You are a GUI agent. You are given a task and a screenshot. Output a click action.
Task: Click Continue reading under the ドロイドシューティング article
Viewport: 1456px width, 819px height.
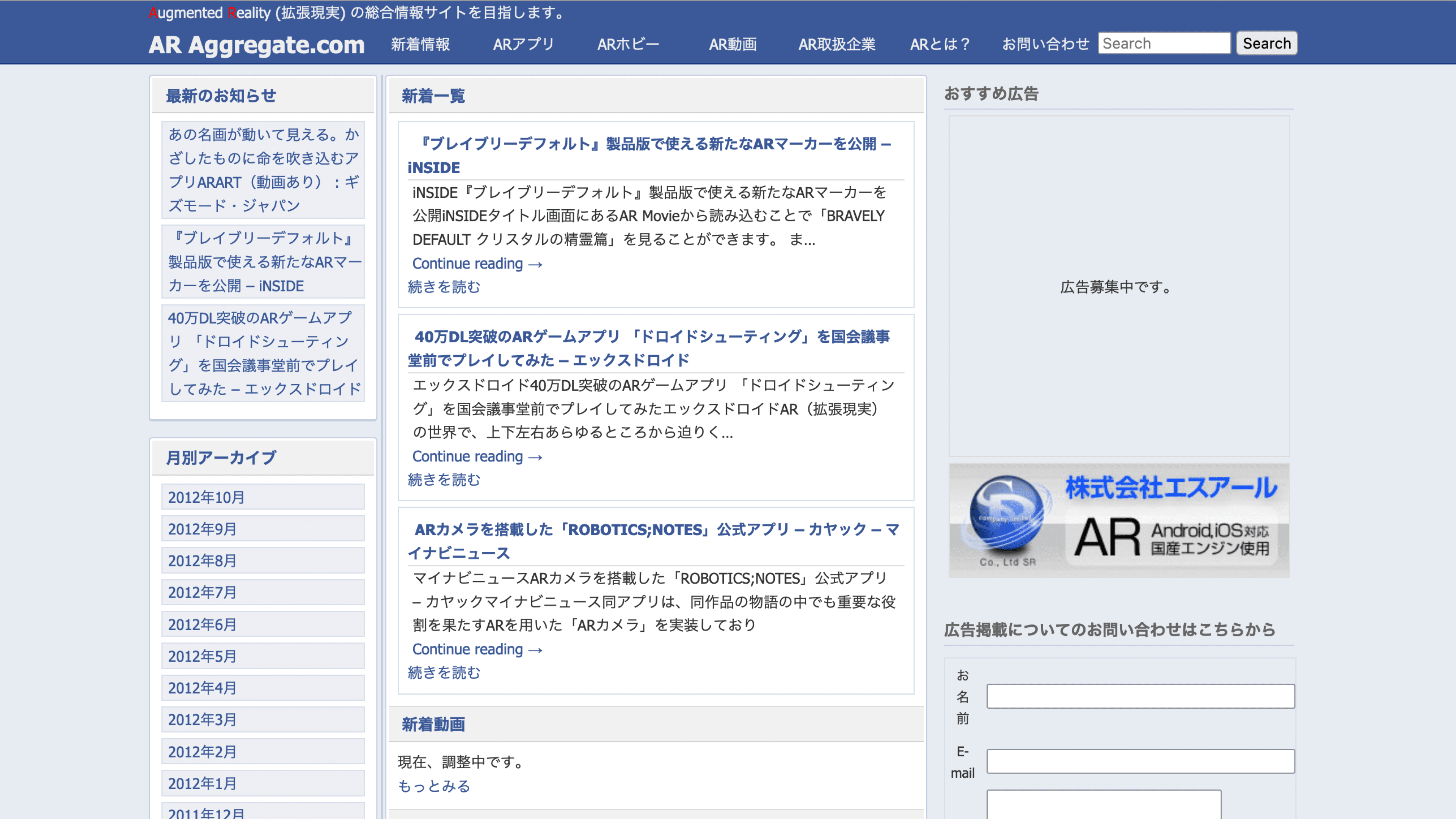(x=477, y=456)
